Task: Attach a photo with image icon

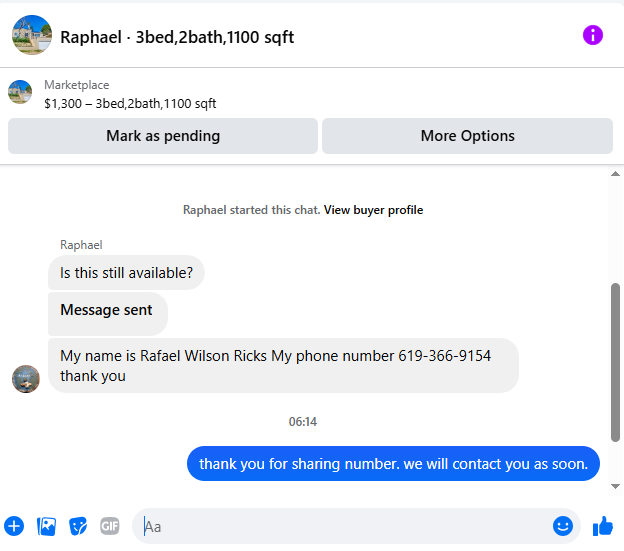Action: 47,526
